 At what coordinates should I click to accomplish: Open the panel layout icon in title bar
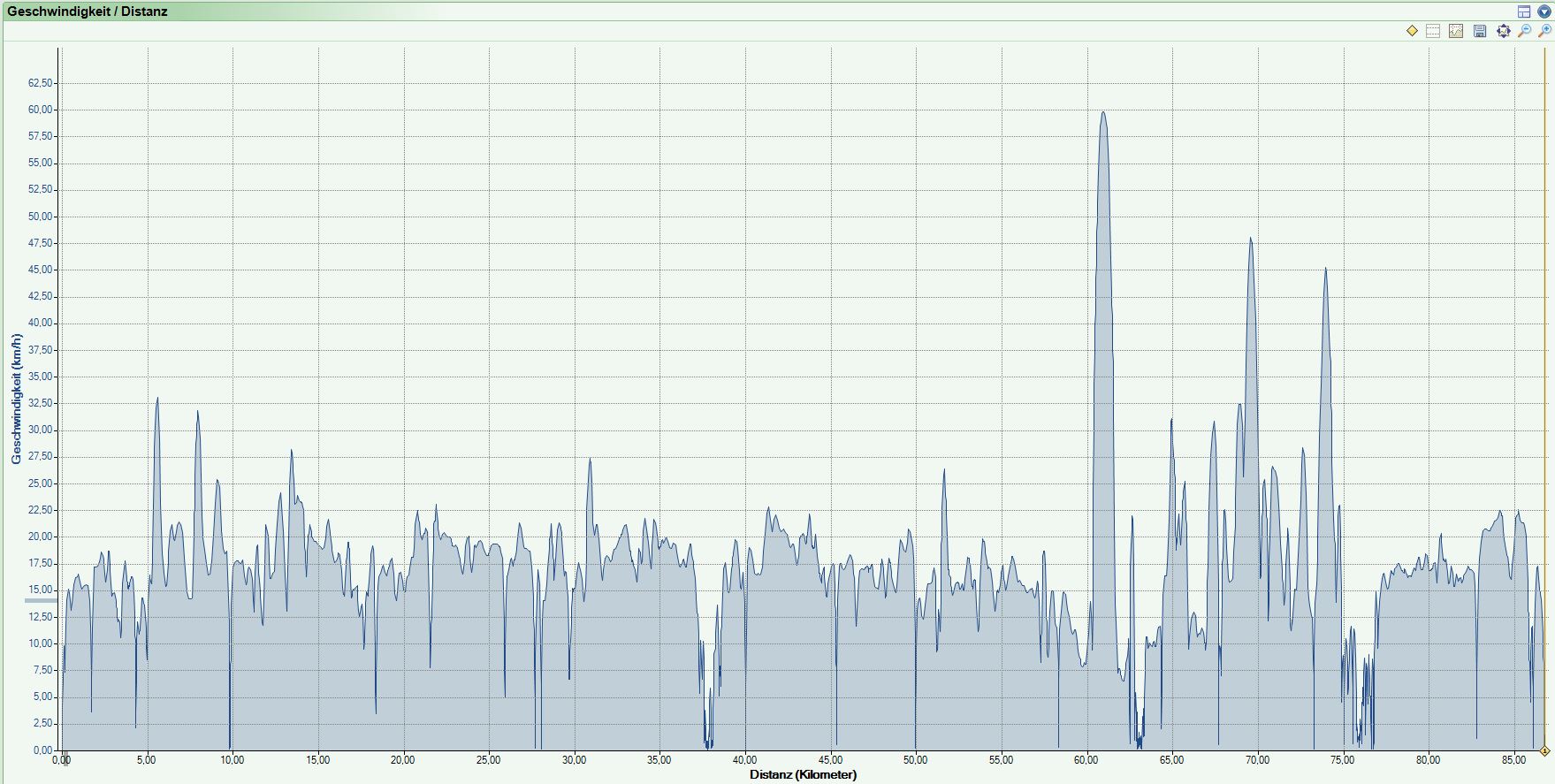tap(1524, 11)
